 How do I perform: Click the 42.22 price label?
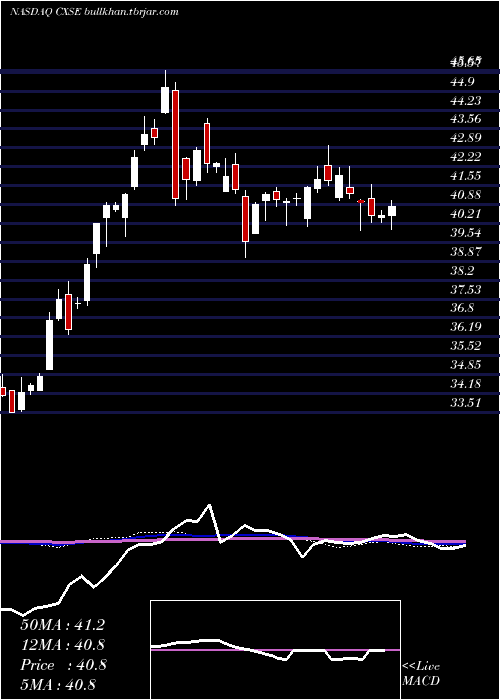(x=466, y=157)
